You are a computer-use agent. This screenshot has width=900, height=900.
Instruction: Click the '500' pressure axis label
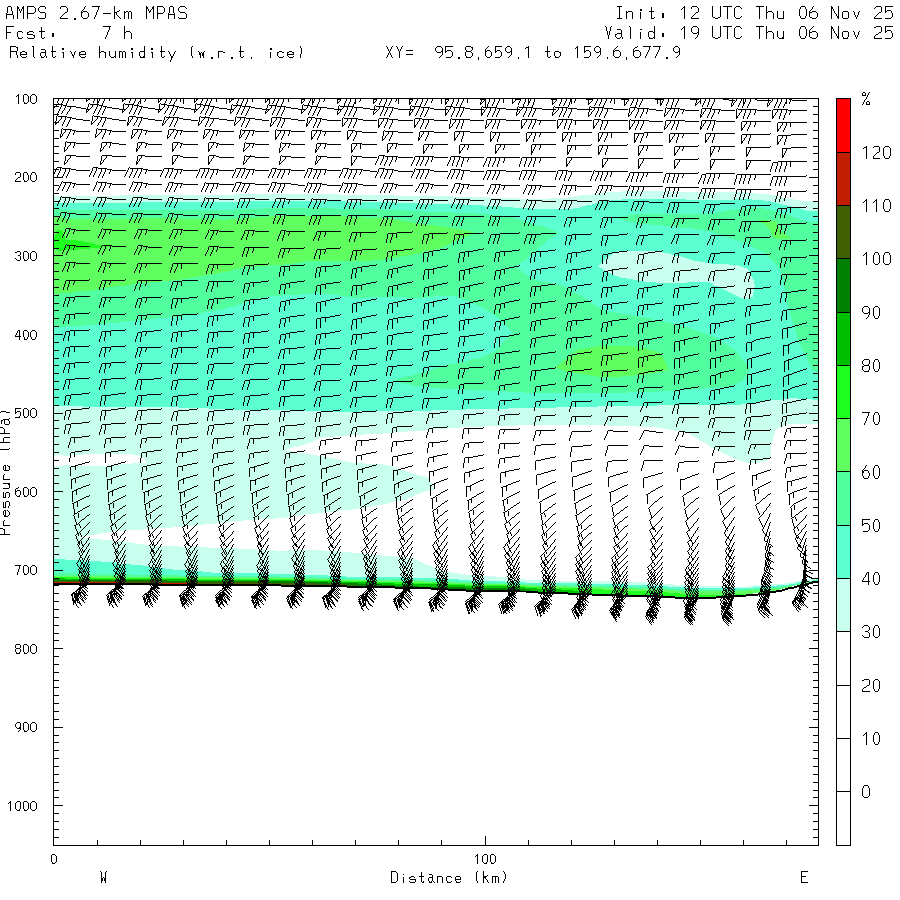(26, 413)
